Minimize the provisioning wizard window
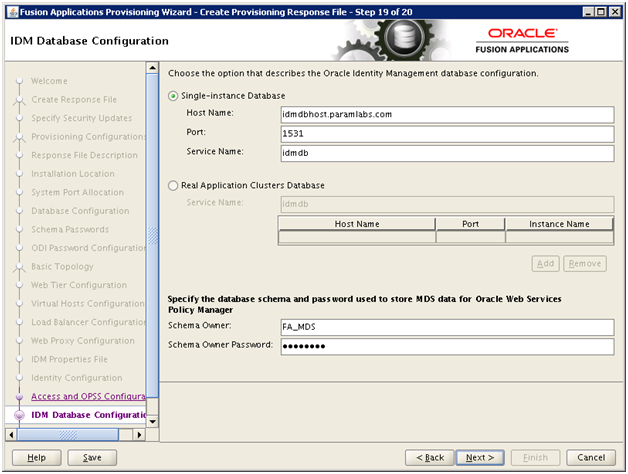The height and width of the screenshot is (474, 628). [x=588, y=12]
